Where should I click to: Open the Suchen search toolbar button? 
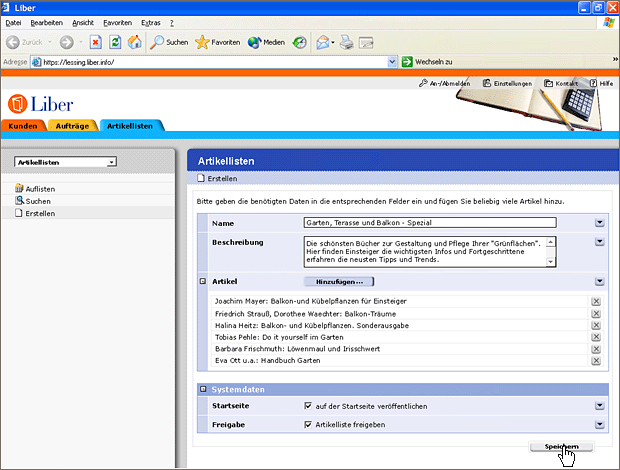tap(169, 42)
